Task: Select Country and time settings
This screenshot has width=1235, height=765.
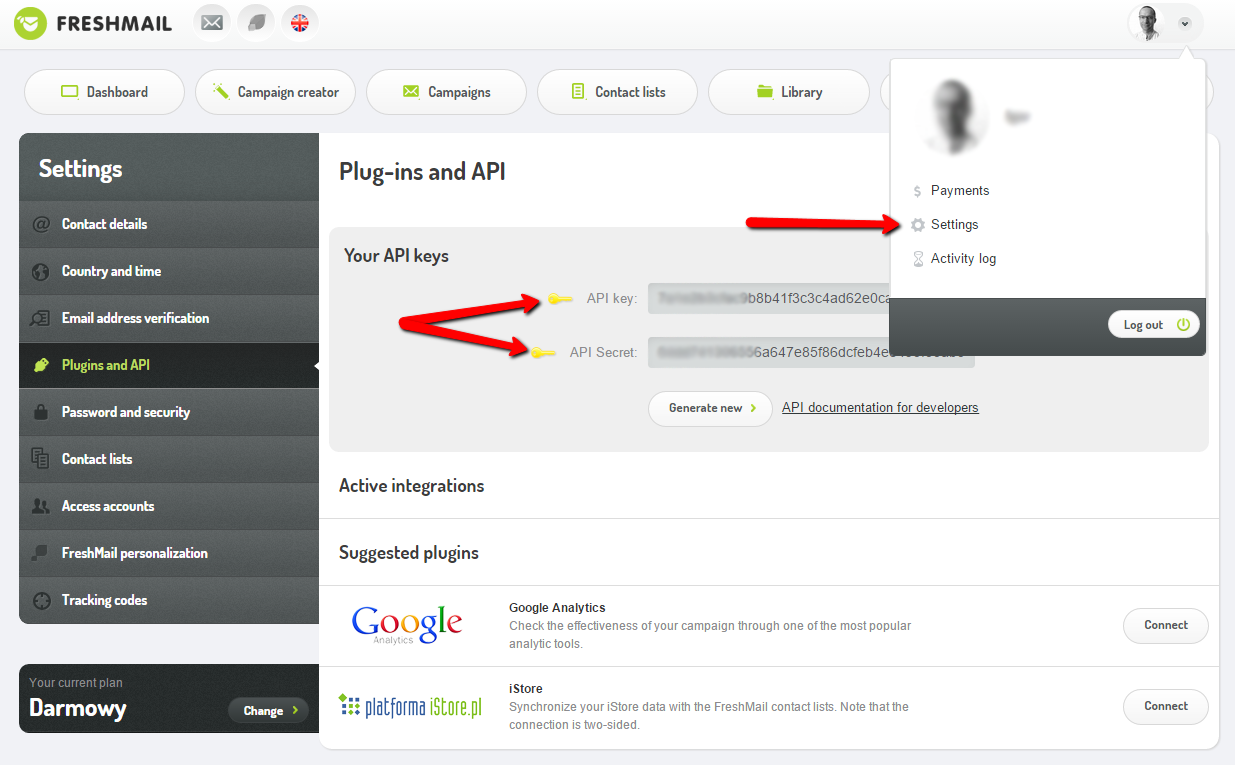Action: coord(169,271)
